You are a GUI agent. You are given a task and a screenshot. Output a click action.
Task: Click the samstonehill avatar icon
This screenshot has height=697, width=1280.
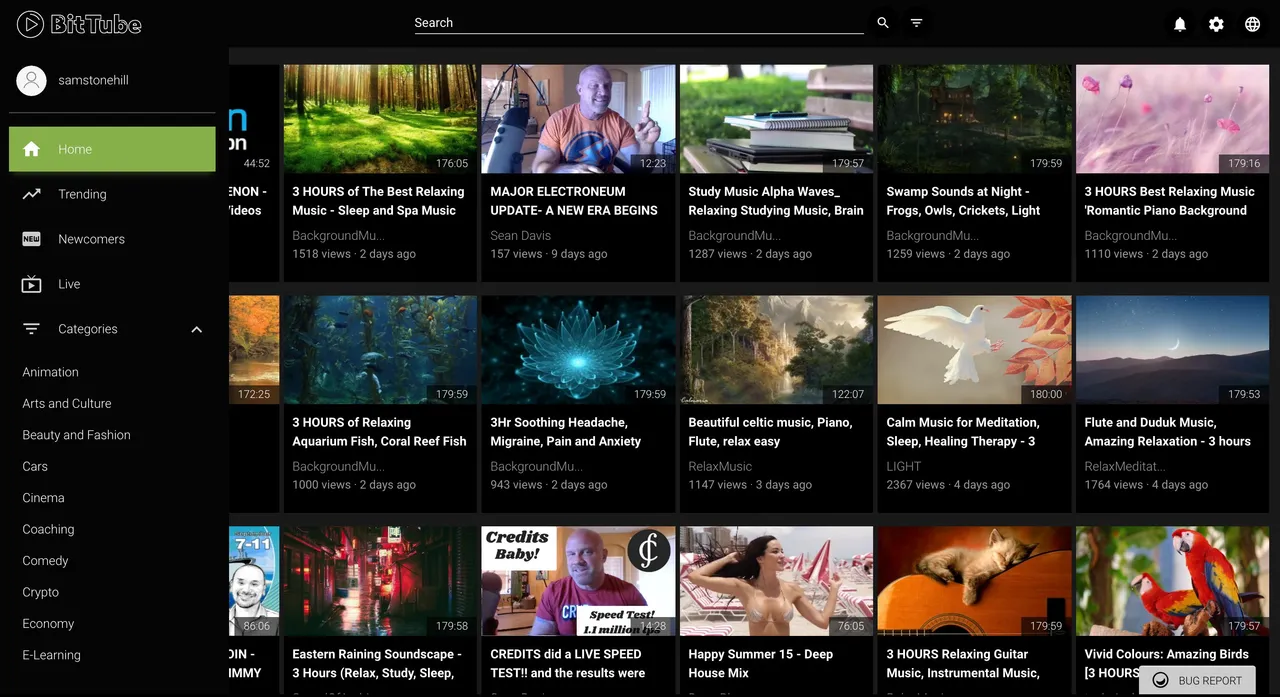point(32,80)
